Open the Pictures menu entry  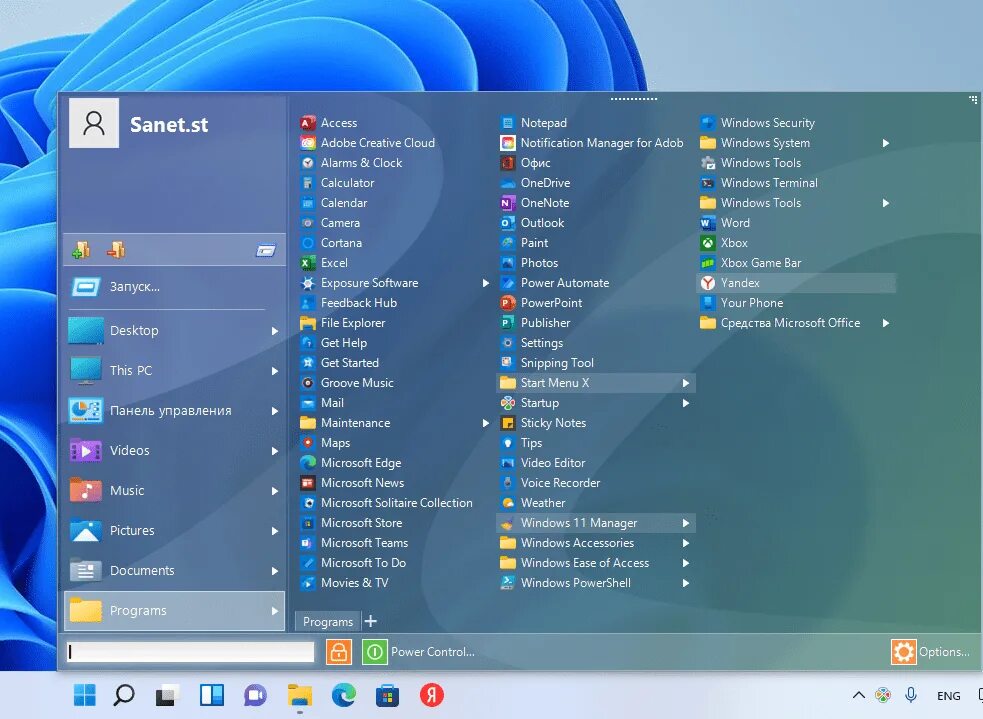pyautogui.click(x=174, y=531)
